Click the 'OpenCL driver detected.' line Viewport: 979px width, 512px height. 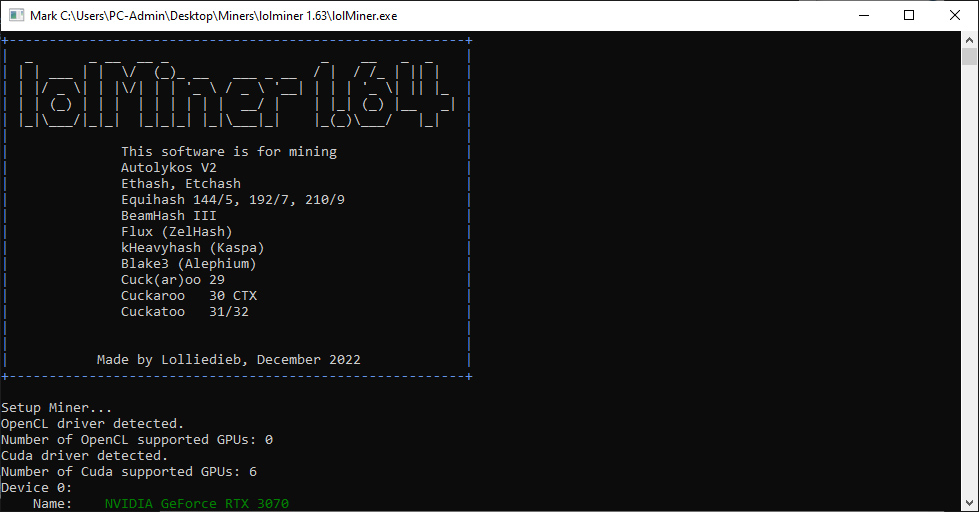pos(92,423)
